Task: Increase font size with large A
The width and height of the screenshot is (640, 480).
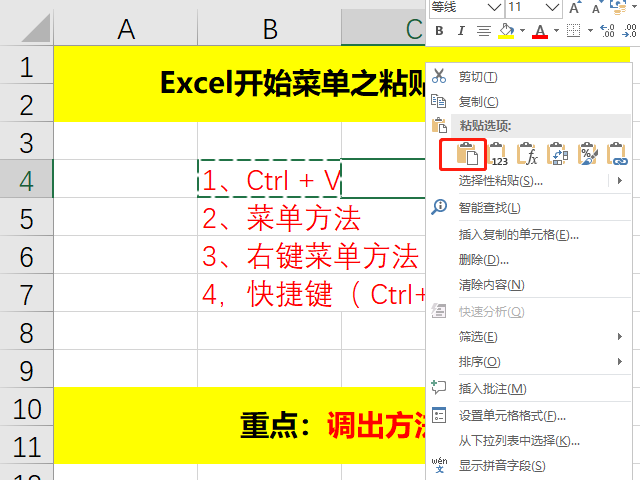Action: coord(574,7)
